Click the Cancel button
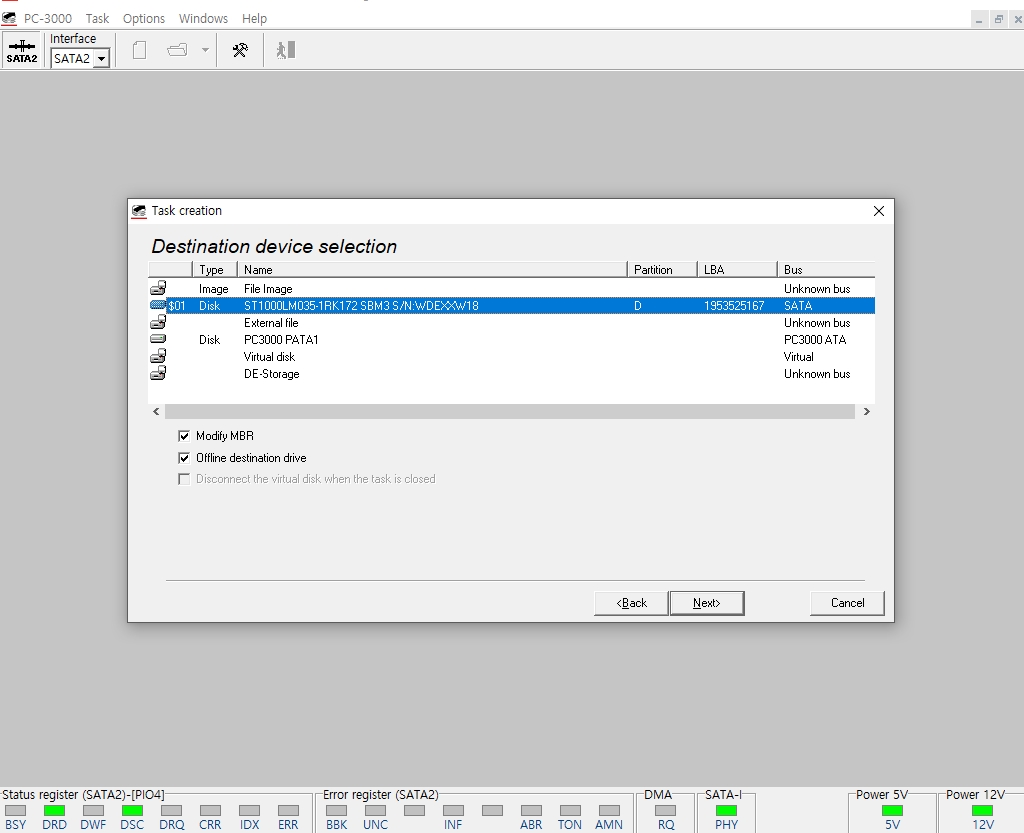The image size is (1024, 833). pos(847,603)
